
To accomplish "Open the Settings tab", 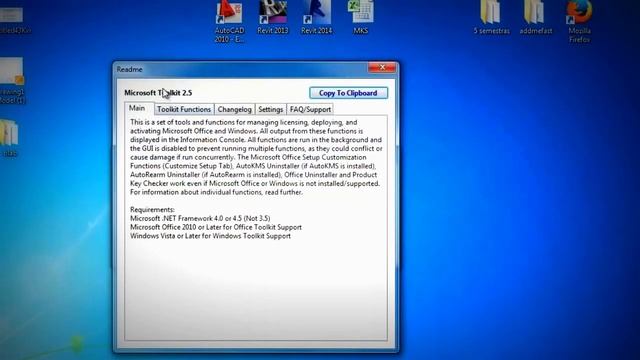I will coord(270,109).
